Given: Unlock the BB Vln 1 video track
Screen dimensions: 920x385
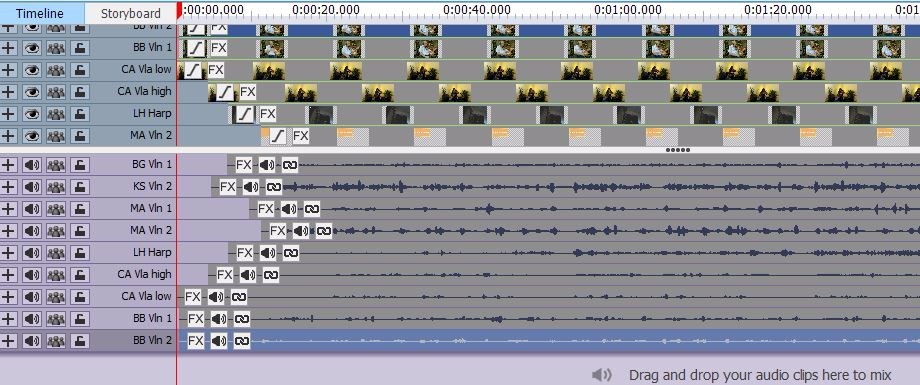Looking at the screenshot, I should pos(79,47).
